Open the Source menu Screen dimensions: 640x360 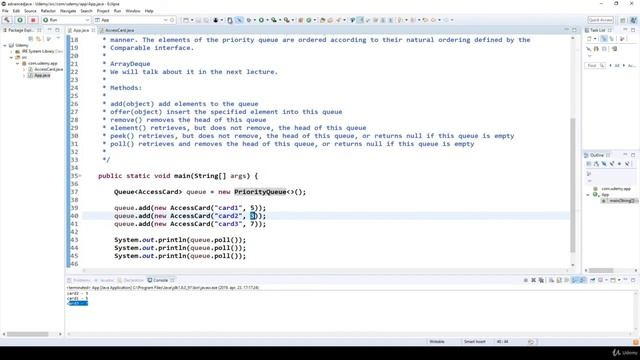click(x=30, y=11)
